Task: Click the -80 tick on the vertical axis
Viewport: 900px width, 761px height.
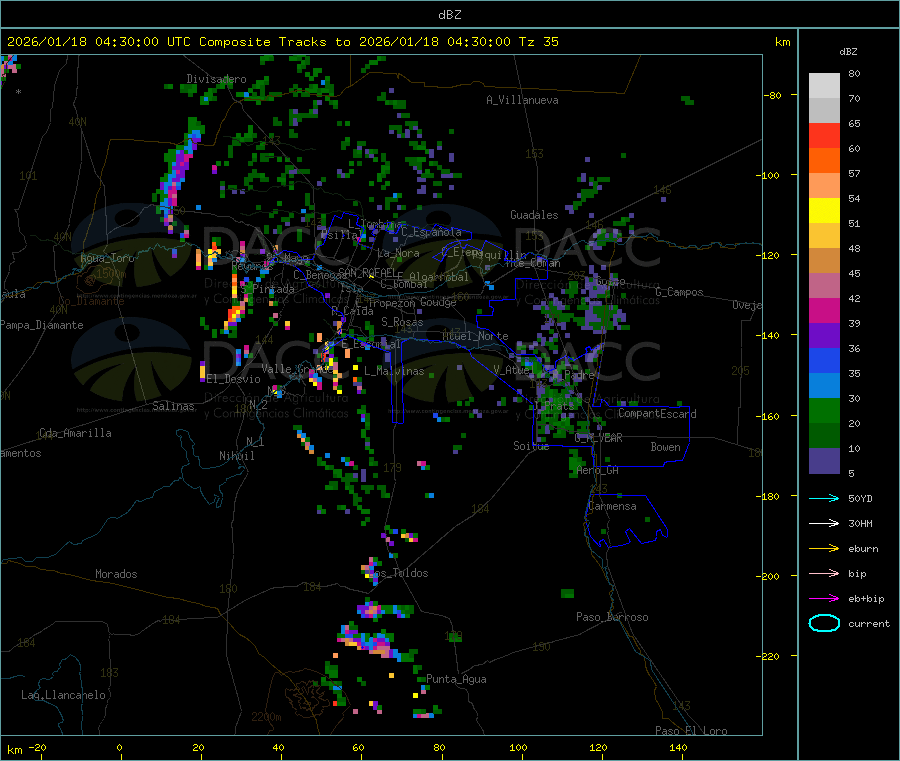Action: [773, 95]
